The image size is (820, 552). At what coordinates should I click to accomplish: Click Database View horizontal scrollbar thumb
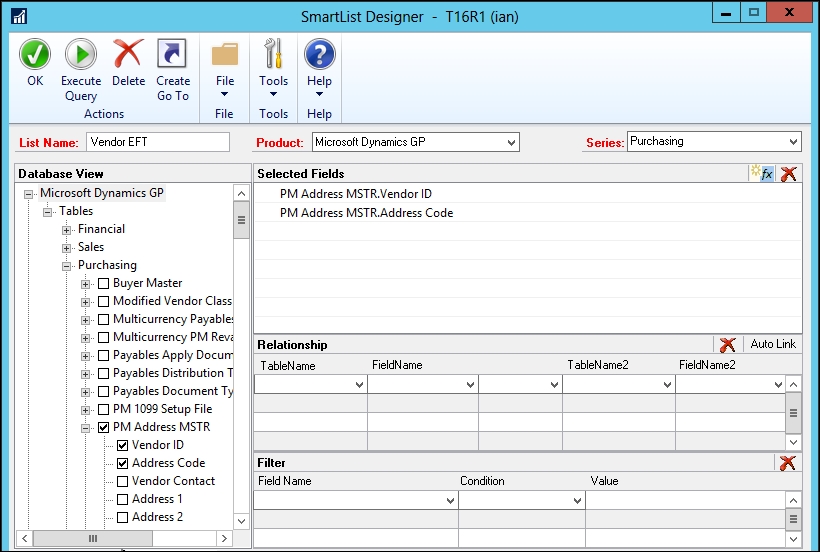click(93, 538)
